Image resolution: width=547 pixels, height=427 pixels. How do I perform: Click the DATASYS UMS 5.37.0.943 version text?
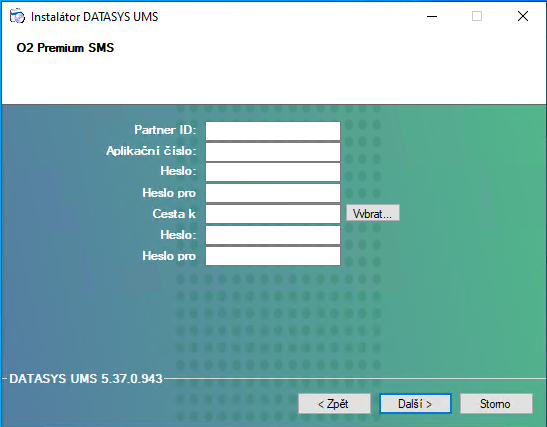coord(86,379)
